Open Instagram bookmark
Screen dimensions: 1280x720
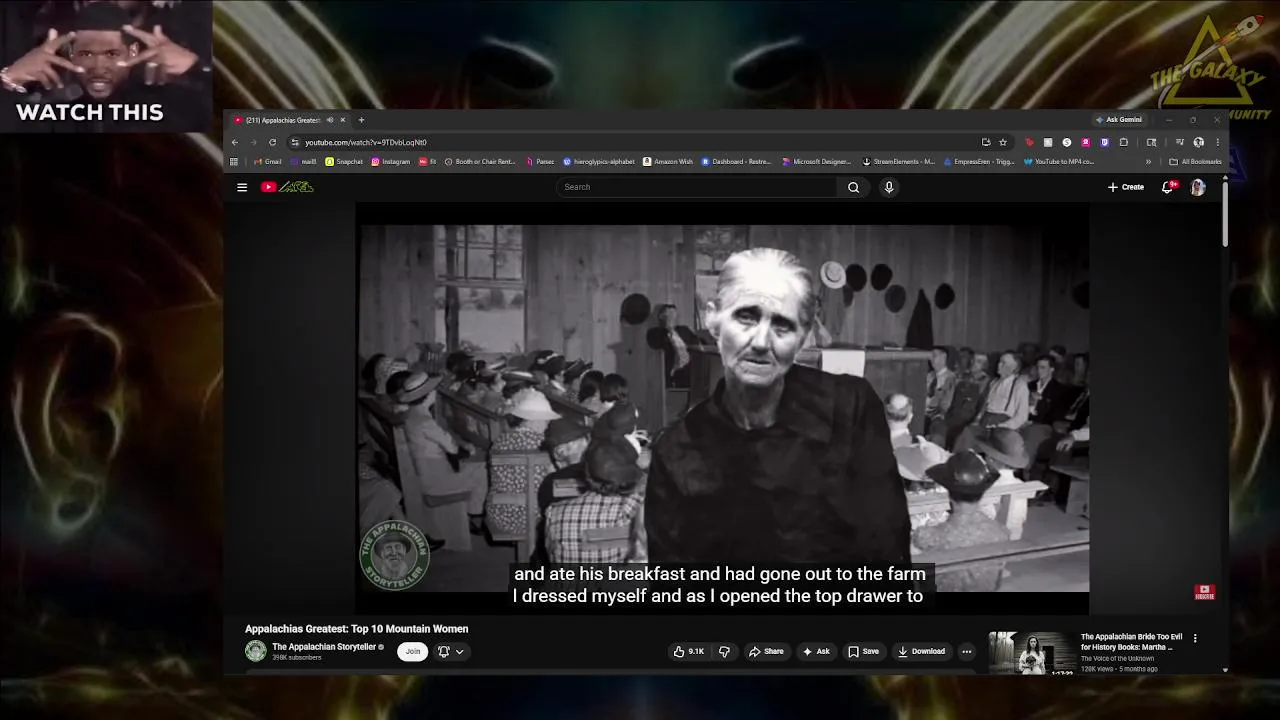point(391,161)
